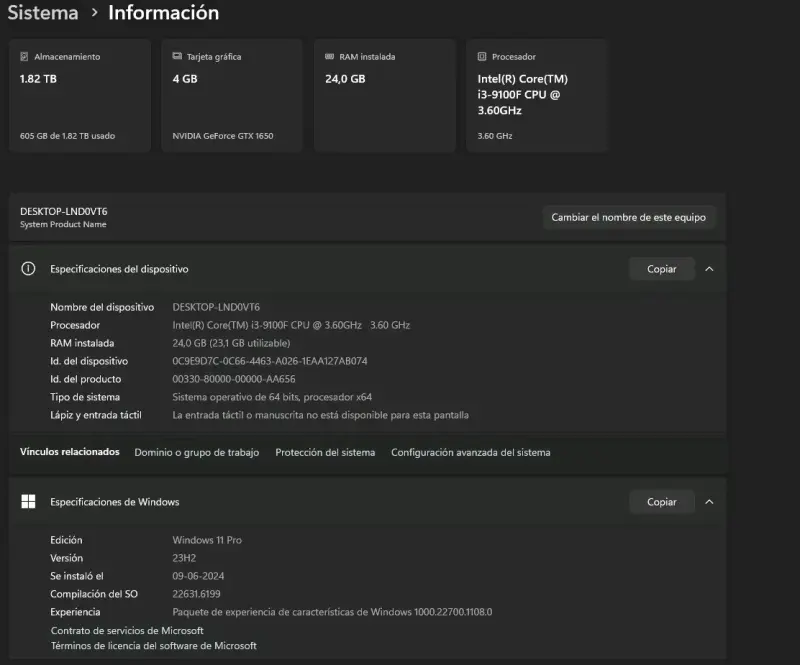Screen dimensions: 800x665
Task: Click Tipo de sistema label
Action: pos(85,397)
